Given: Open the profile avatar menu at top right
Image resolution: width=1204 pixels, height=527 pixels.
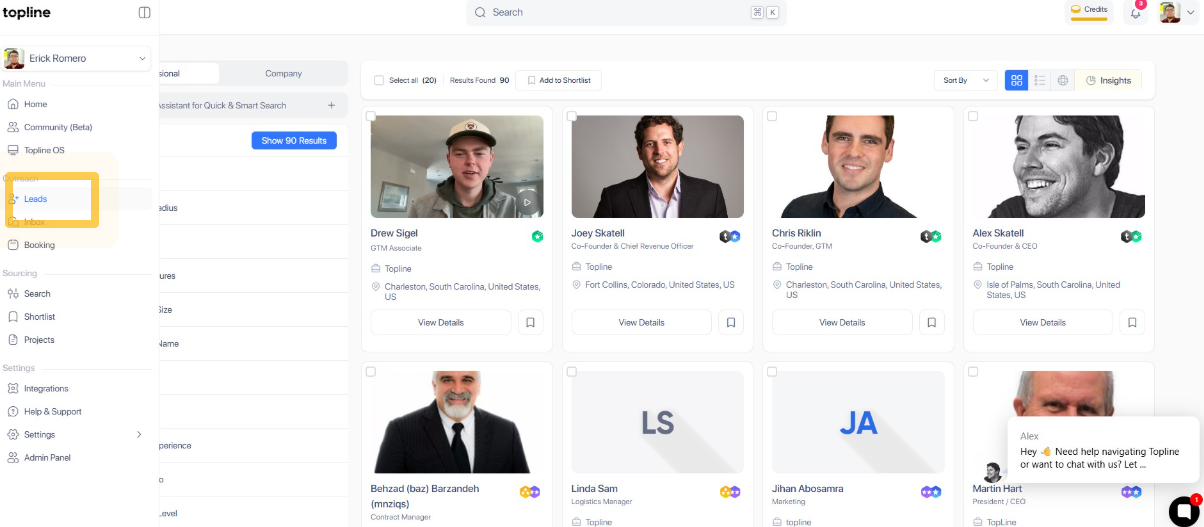Looking at the screenshot, I should coord(1177,12).
